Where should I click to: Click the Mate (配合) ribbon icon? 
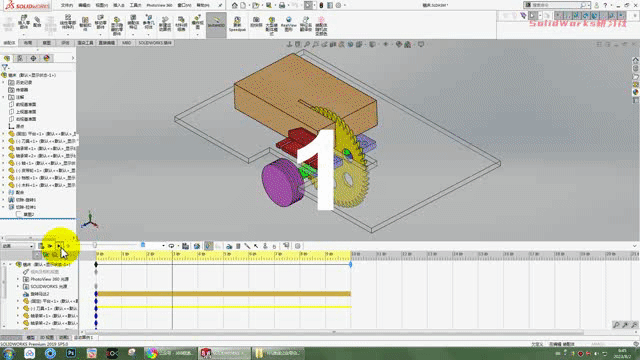(x=37, y=22)
